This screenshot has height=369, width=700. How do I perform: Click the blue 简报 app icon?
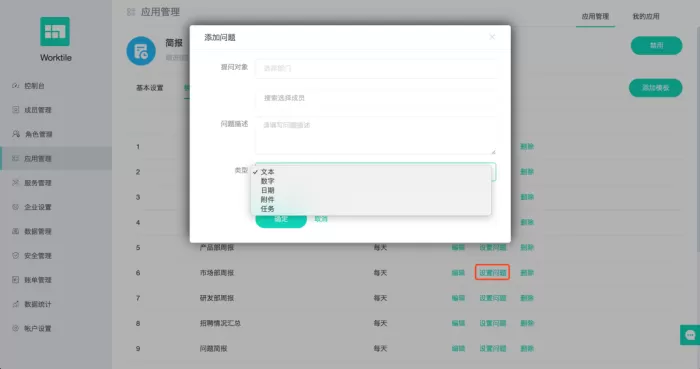point(141,51)
